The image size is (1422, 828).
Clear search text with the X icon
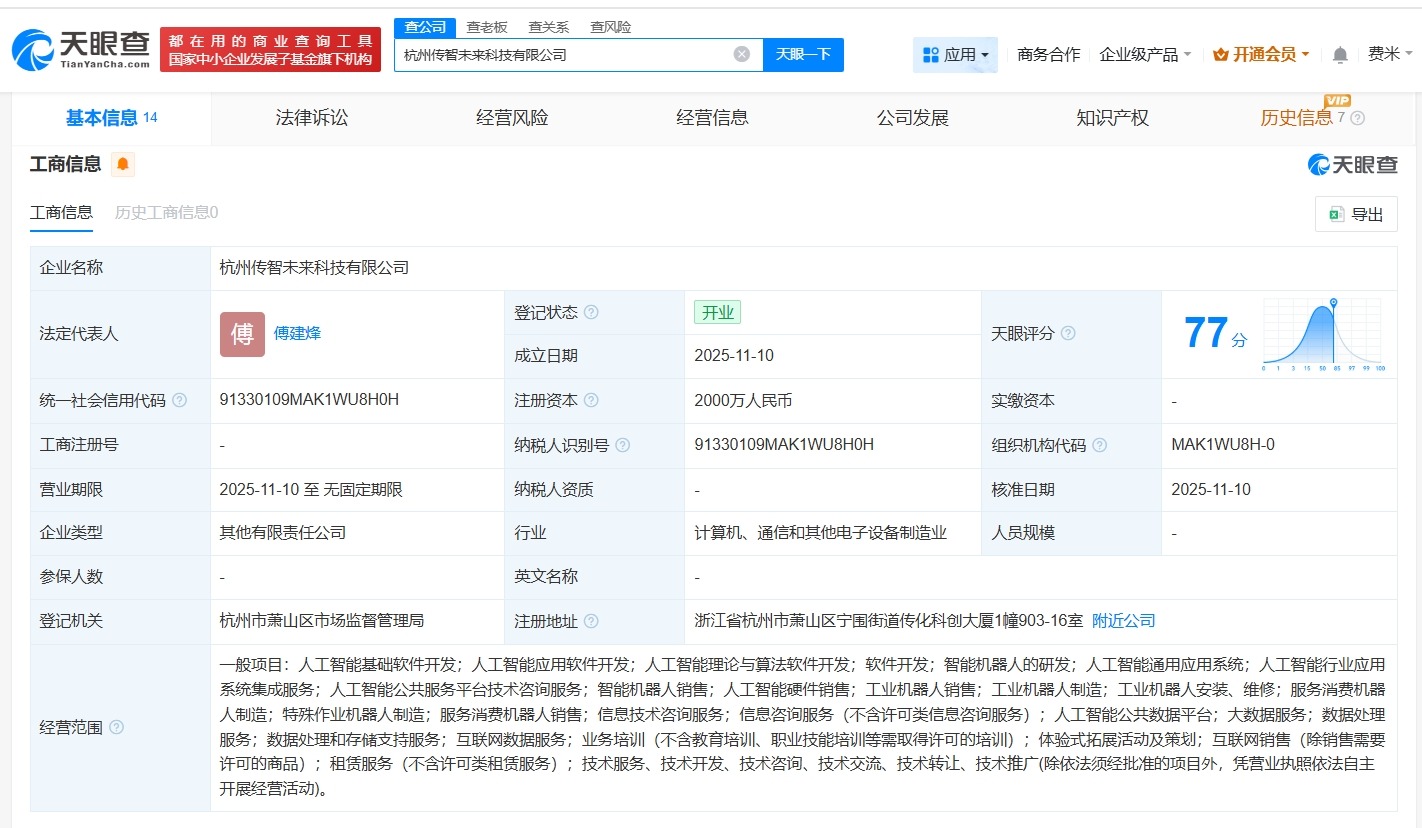click(740, 54)
